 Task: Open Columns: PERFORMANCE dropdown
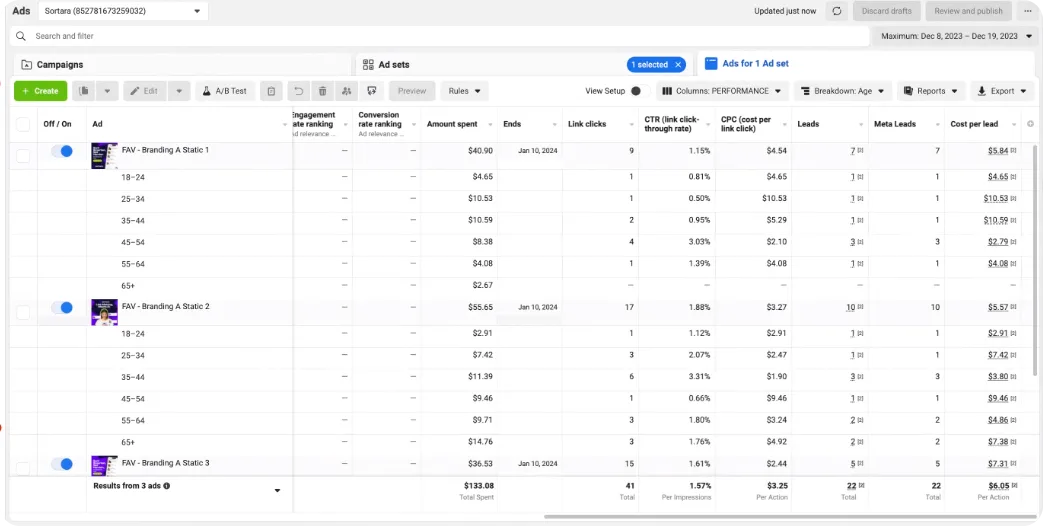point(722,91)
